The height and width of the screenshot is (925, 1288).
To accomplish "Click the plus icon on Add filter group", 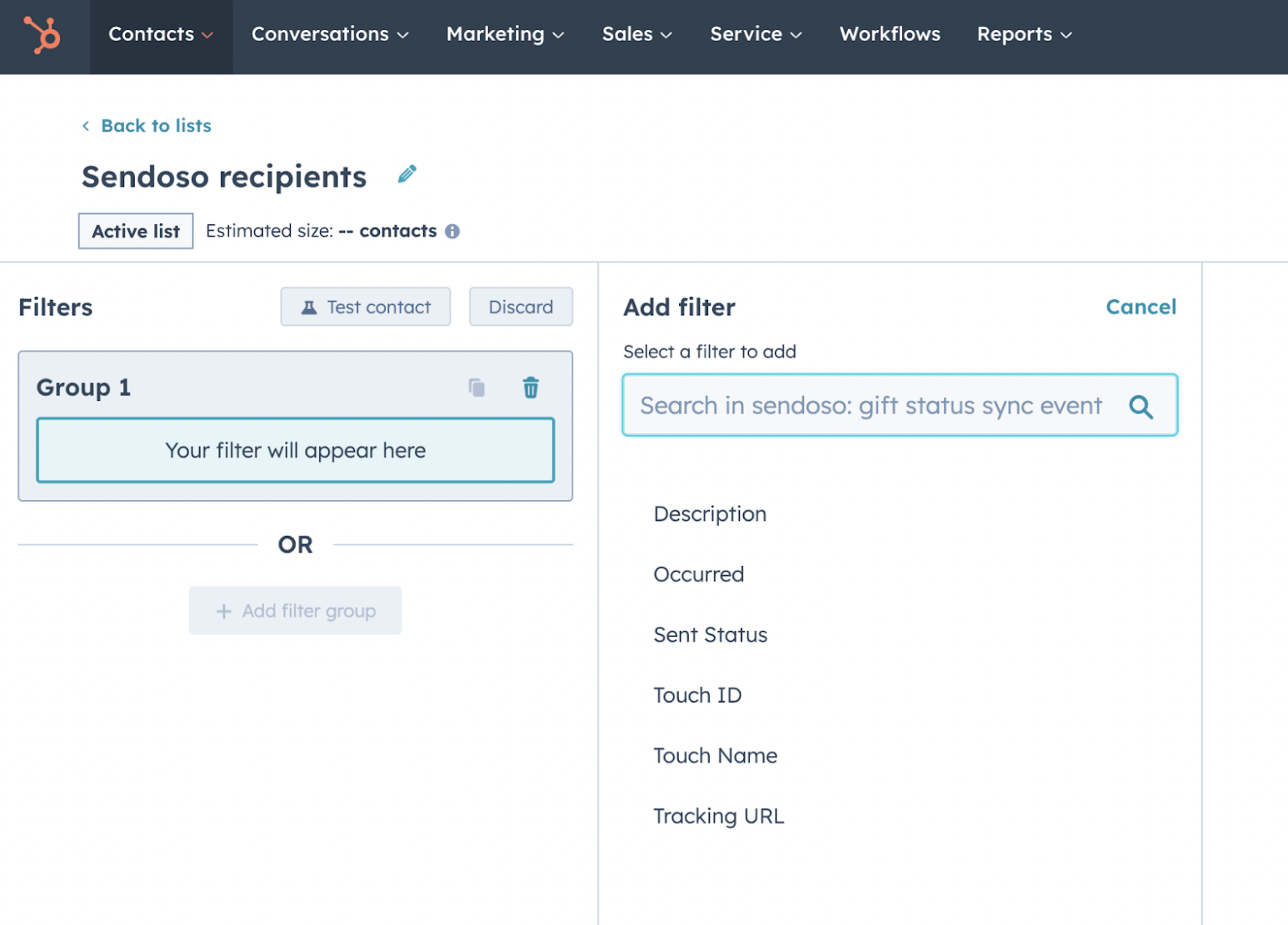I will [223, 611].
